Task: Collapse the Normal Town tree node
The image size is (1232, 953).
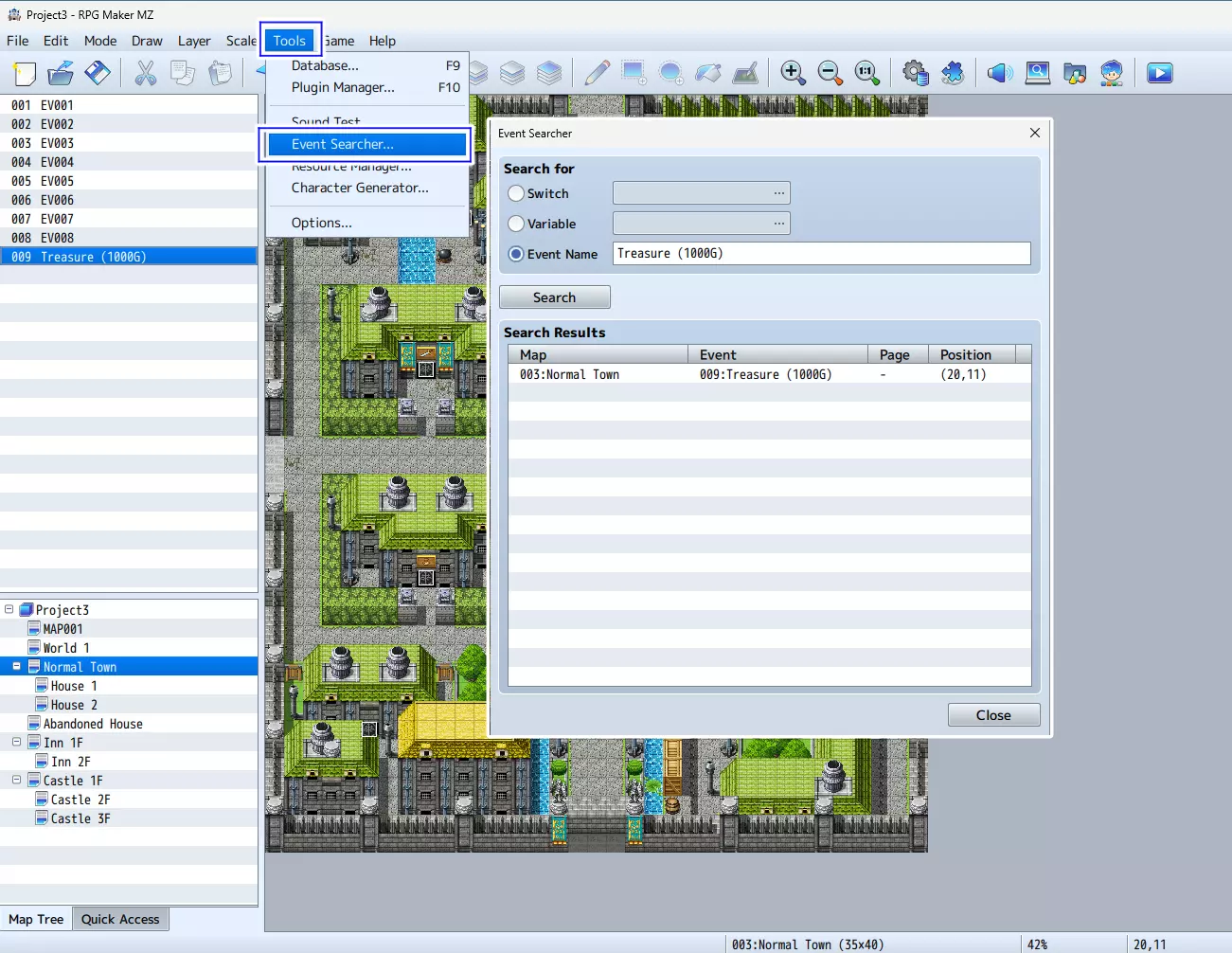Action: 16,666
